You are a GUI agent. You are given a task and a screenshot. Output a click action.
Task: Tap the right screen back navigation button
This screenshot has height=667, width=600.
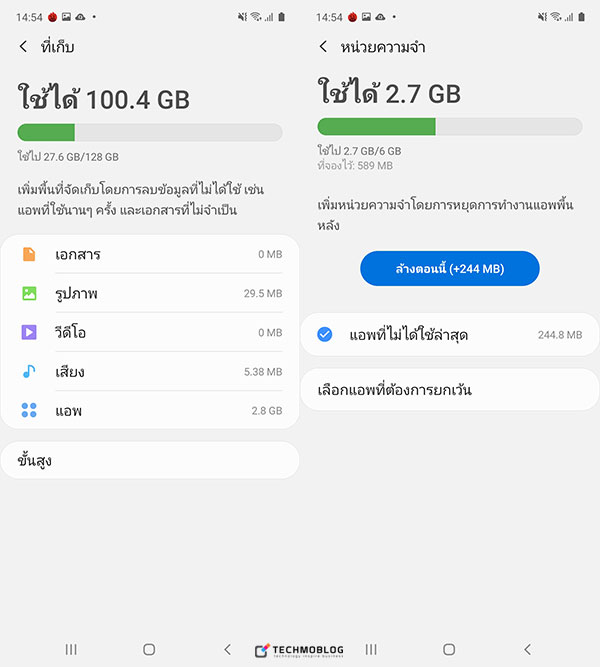[x=528, y=650]
